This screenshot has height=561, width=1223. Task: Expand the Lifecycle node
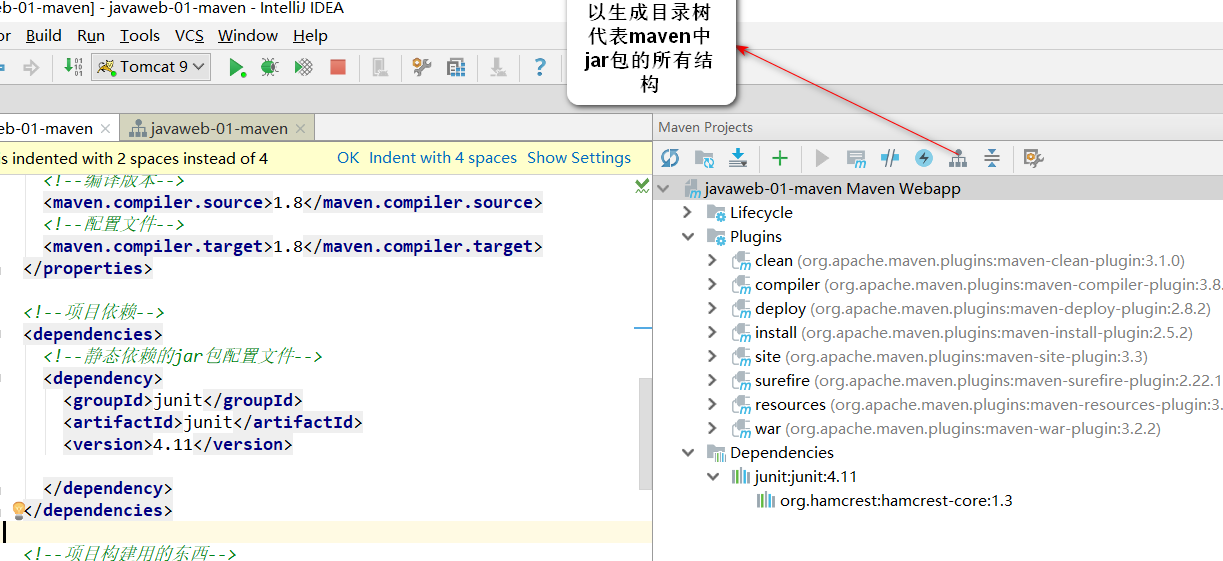click(687, 212)
